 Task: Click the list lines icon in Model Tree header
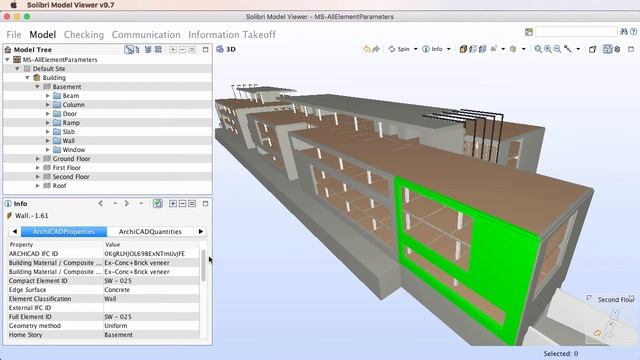point(192,49)
